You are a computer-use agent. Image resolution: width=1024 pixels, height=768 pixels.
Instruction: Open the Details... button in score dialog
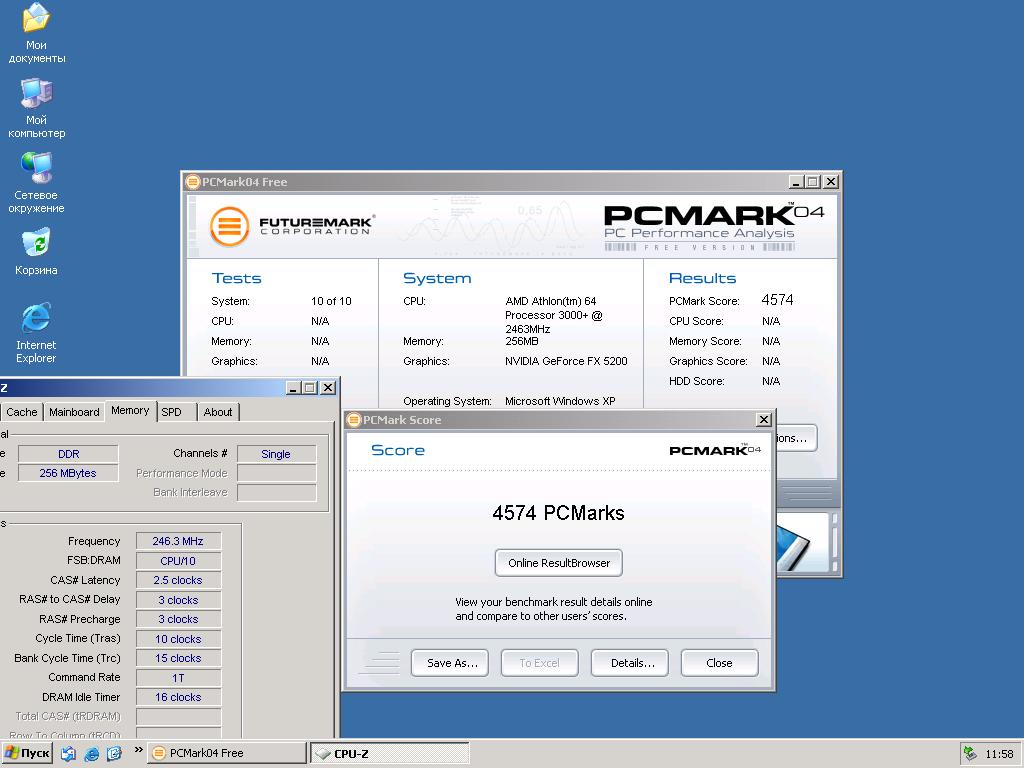[630, 663]
